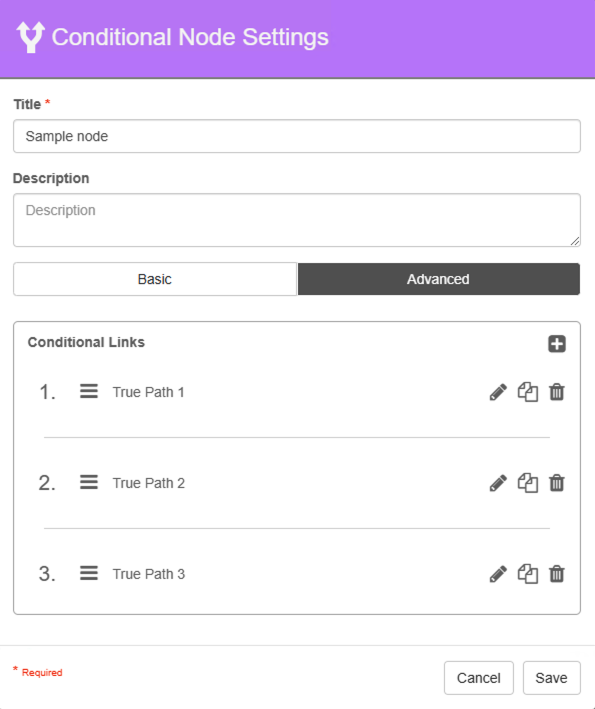This screenshot has width=595, height=709.
Task: Delete True Path 2
Action: (x=557, y=483)
